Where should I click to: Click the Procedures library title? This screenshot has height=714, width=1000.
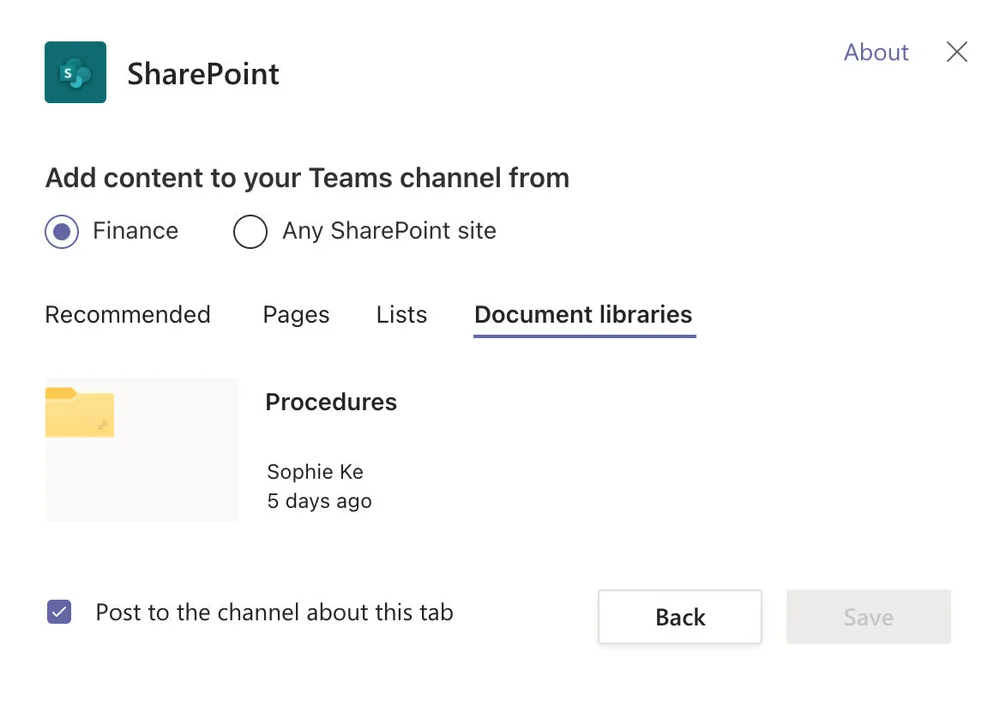pyautogui.click(x=330, y=402)
